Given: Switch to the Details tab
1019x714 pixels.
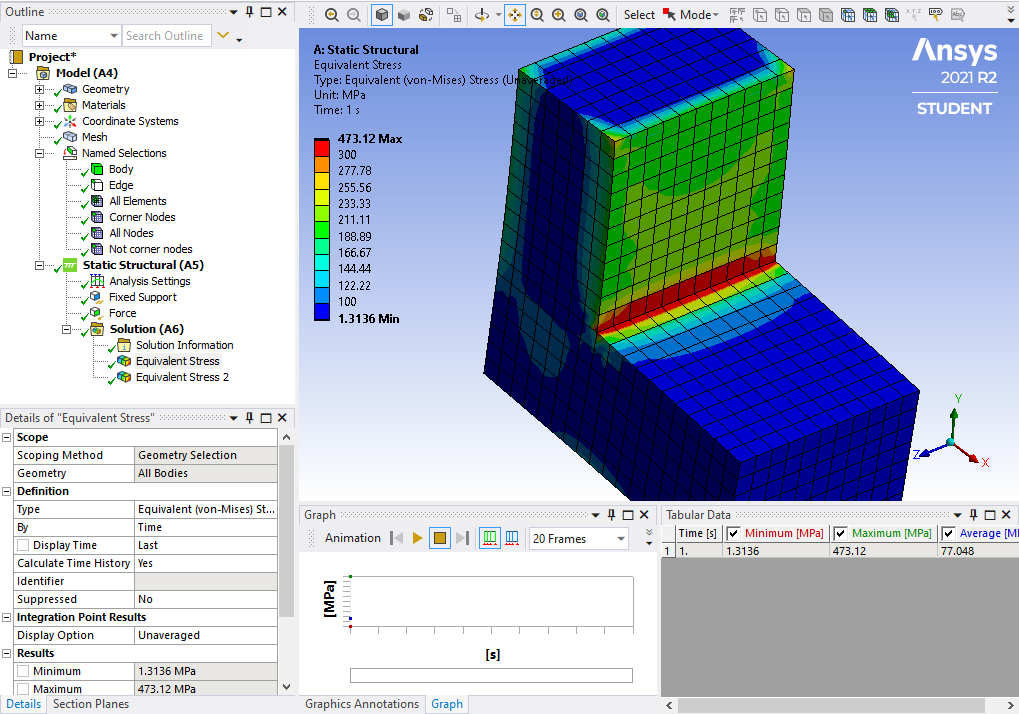Looking at the screenshot, I should coord(24,704).
